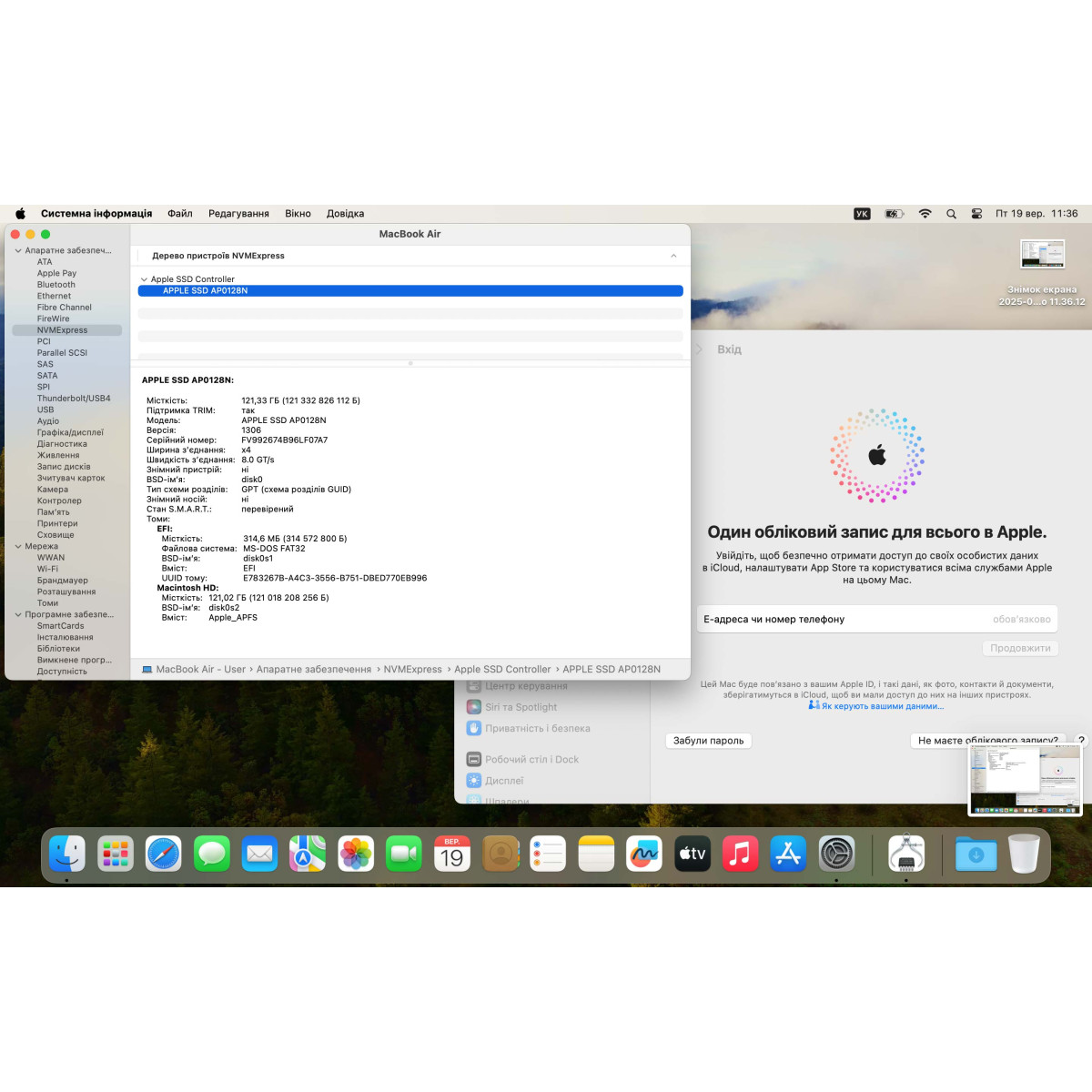
Task: Open Freeform app in the Dock
Action: pos(644,854)
